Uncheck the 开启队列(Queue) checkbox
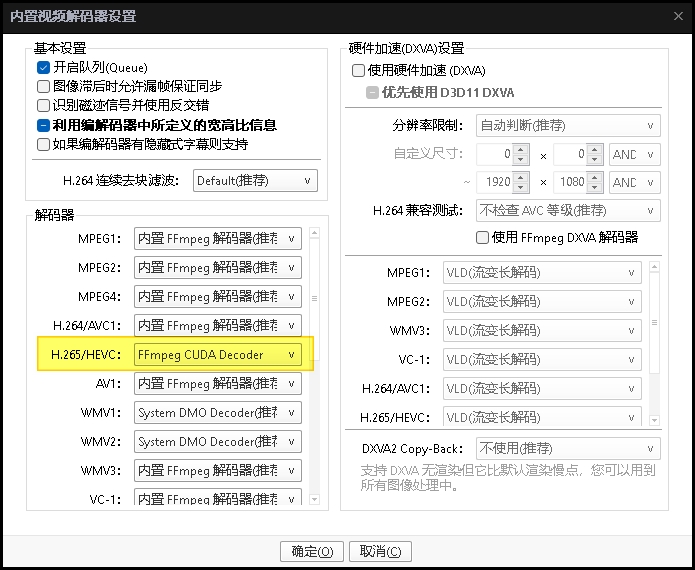 click(x=44, y=68)
